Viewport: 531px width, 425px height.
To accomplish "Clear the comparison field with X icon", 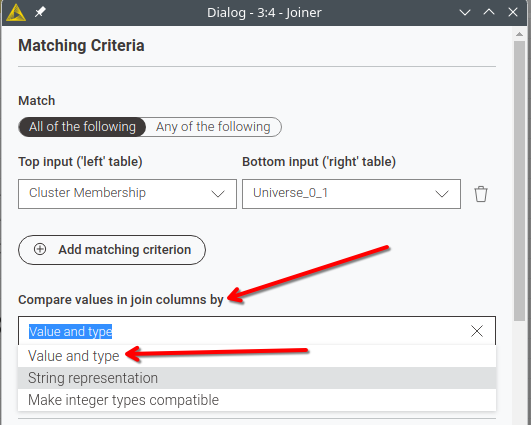I will click(x=477, y=331).
